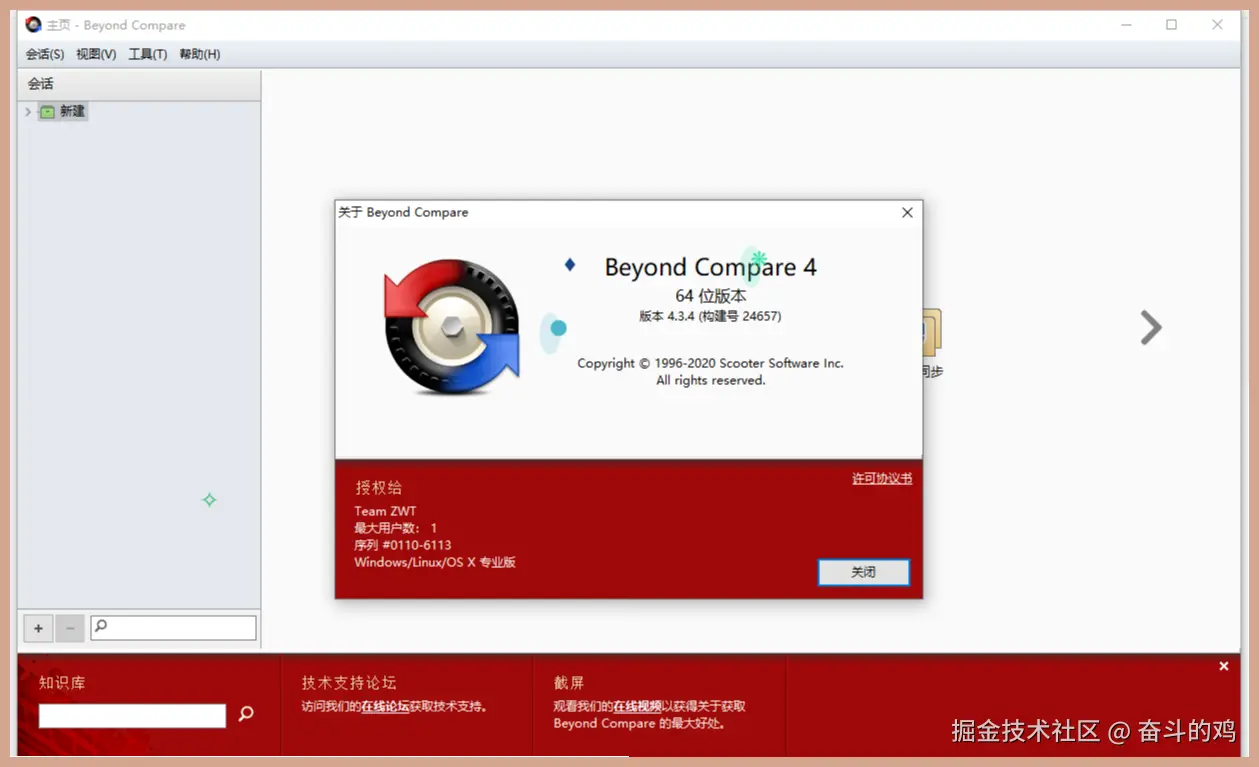Close the Beyond Compare main window
The image size is (1259, 767).
1217,25
